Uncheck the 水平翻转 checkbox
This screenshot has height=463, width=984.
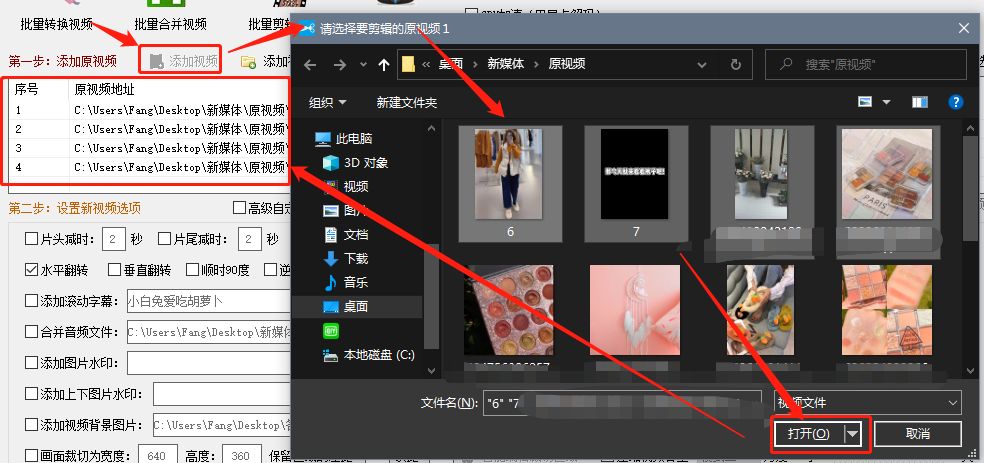coord(31,270)
